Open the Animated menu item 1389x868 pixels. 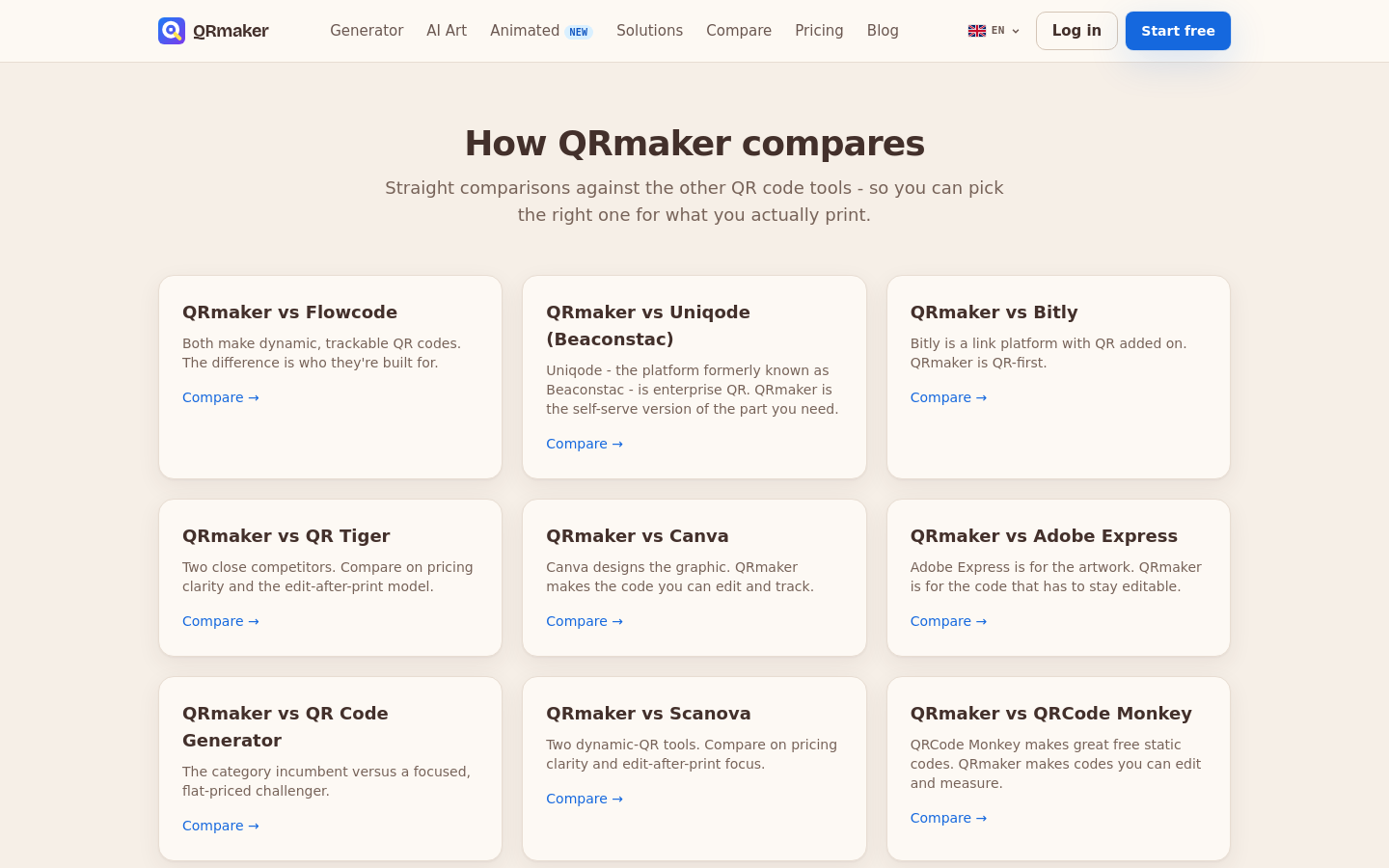pos(525,31)
